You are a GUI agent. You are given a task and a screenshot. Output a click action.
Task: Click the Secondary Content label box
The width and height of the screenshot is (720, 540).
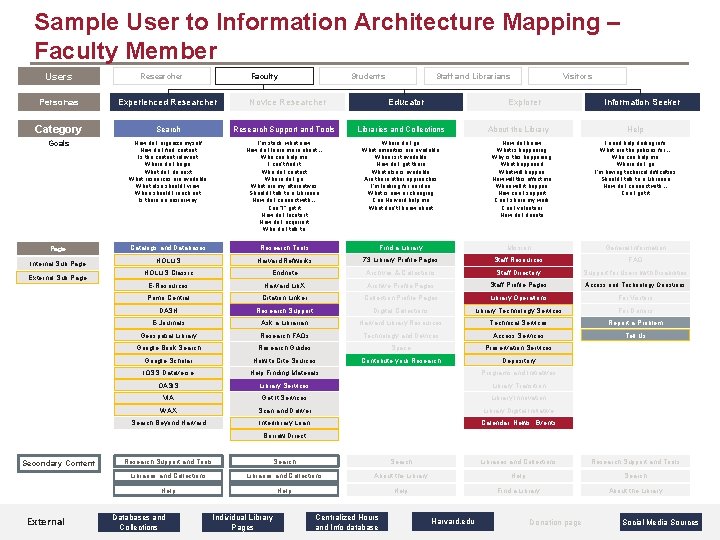click(59, 463)
